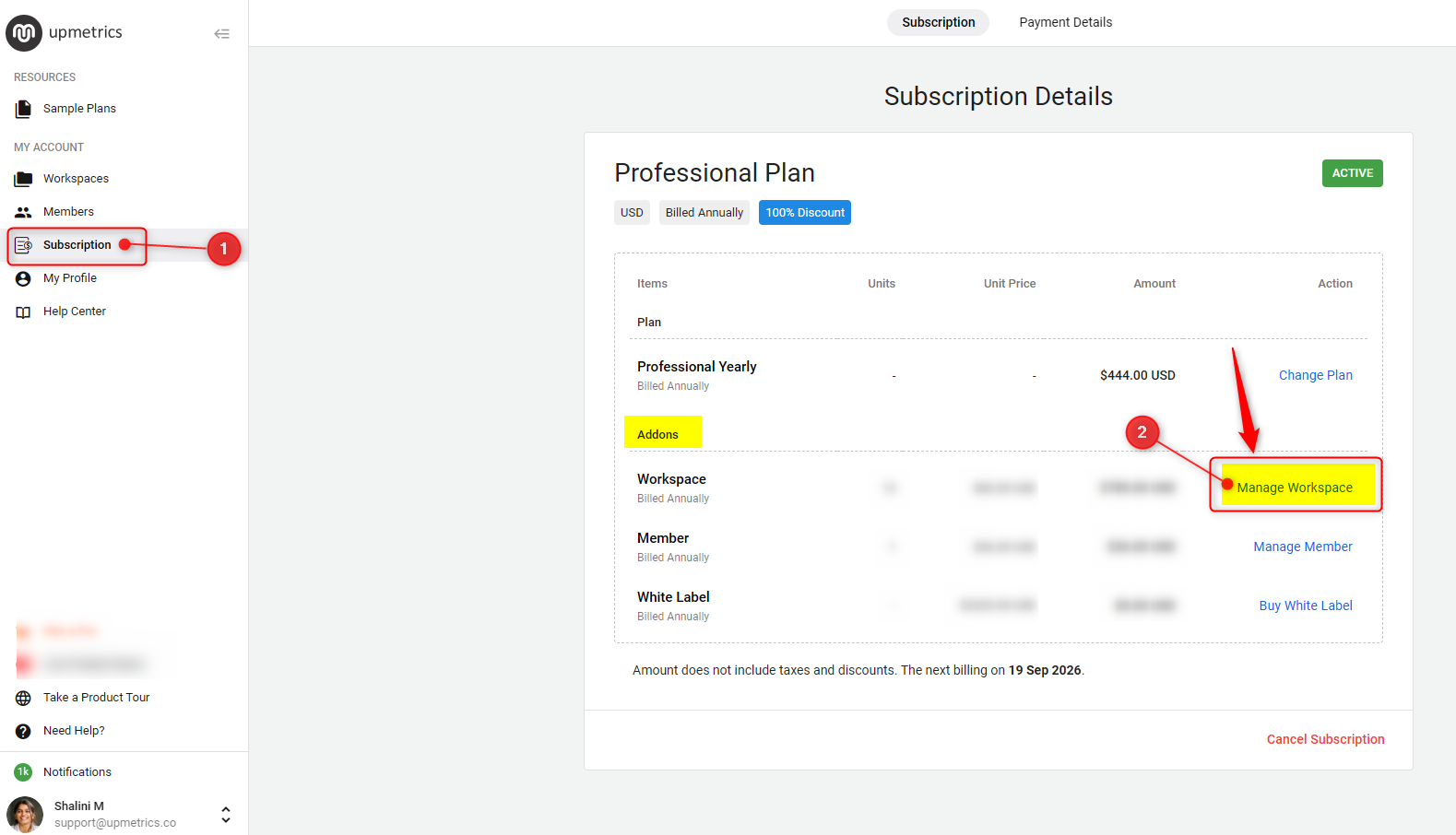1456x835 pixels.
Task: Click the Members people icon
Action: click(x=23, y=212)
